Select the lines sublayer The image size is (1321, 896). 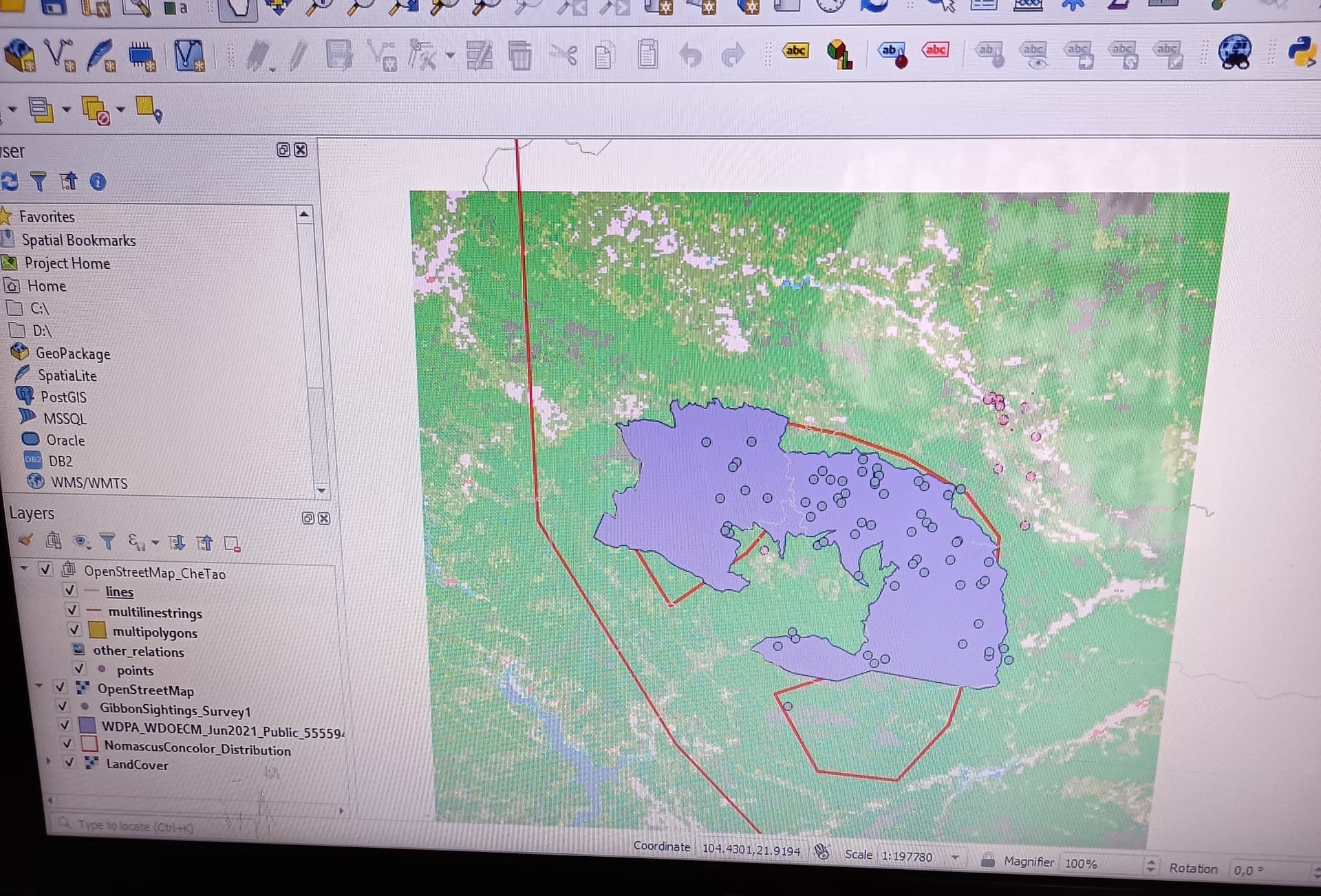[x=119, y=591]
